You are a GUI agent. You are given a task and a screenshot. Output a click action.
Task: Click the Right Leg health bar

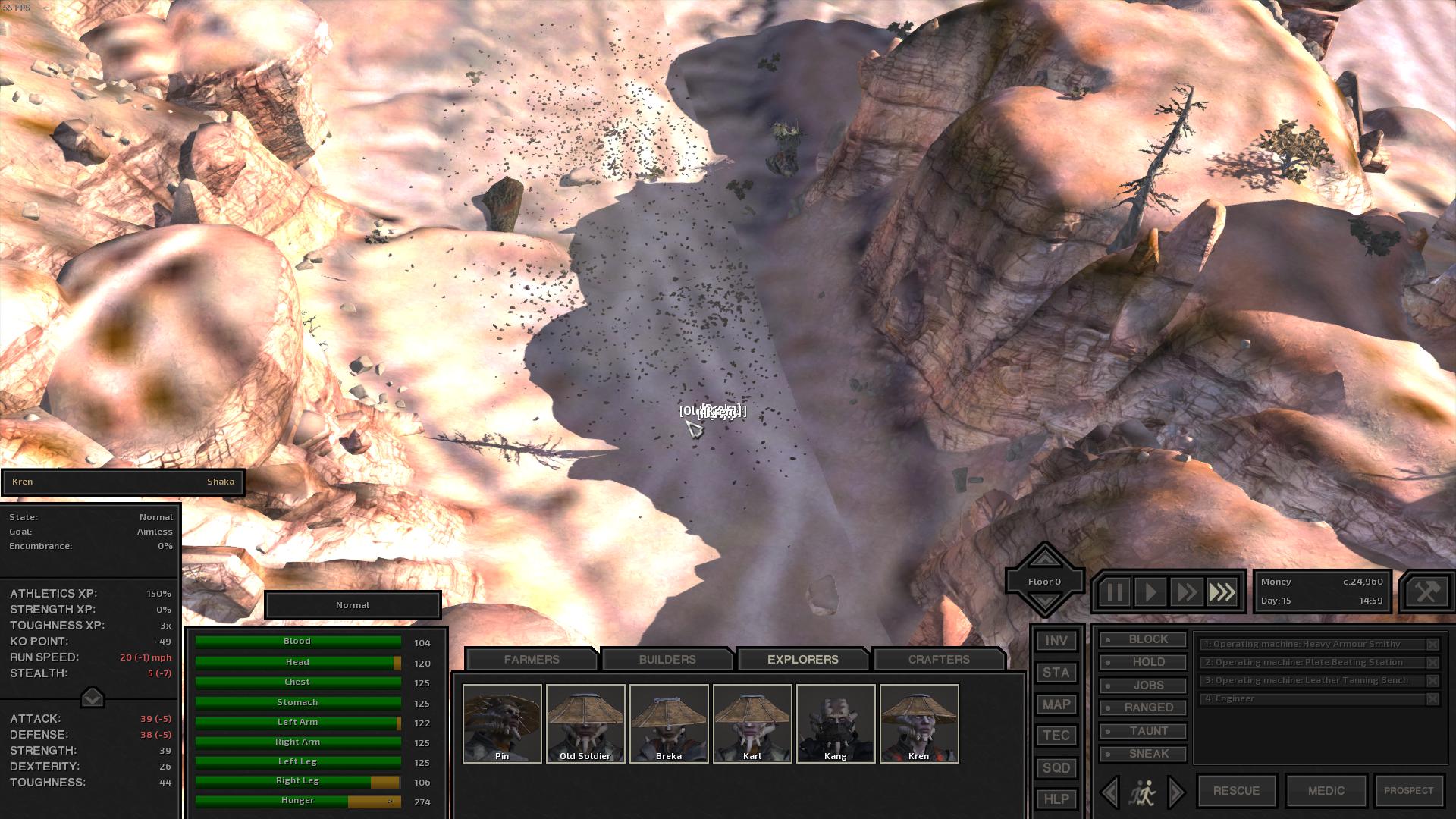[x=298, y=781]
